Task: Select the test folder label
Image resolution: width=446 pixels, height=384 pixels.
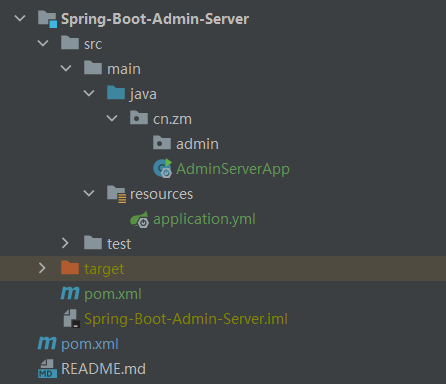Action: click(x=119, y=244)
